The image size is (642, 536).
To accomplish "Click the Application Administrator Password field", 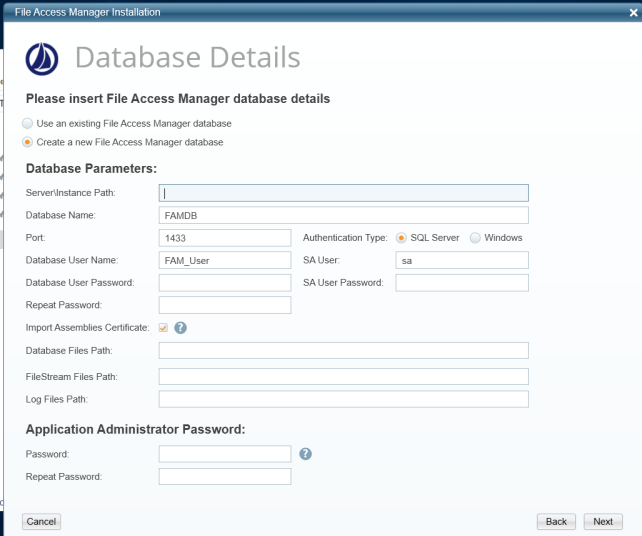I will 225,454.
